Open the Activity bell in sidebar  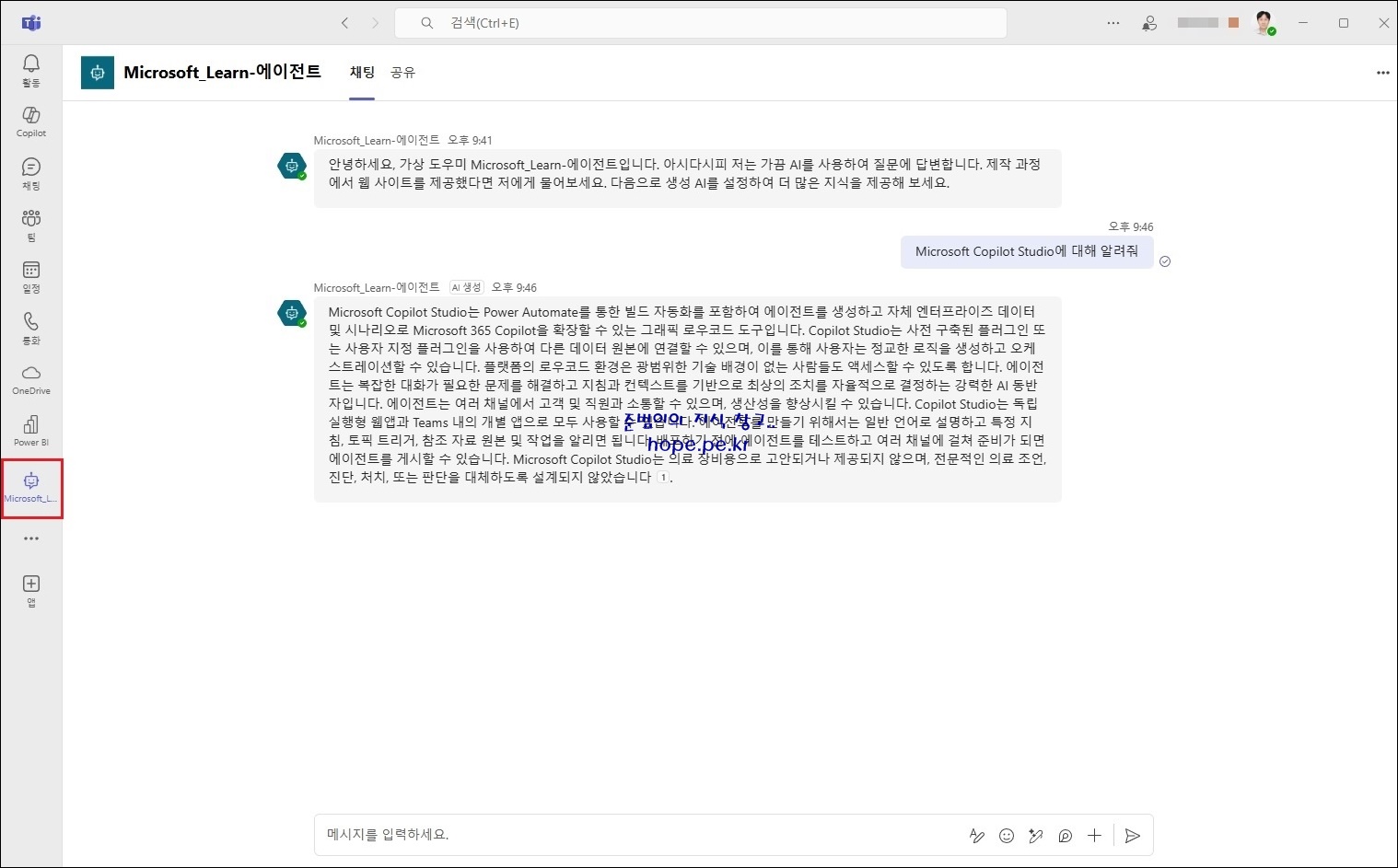(x=31, y=70)
